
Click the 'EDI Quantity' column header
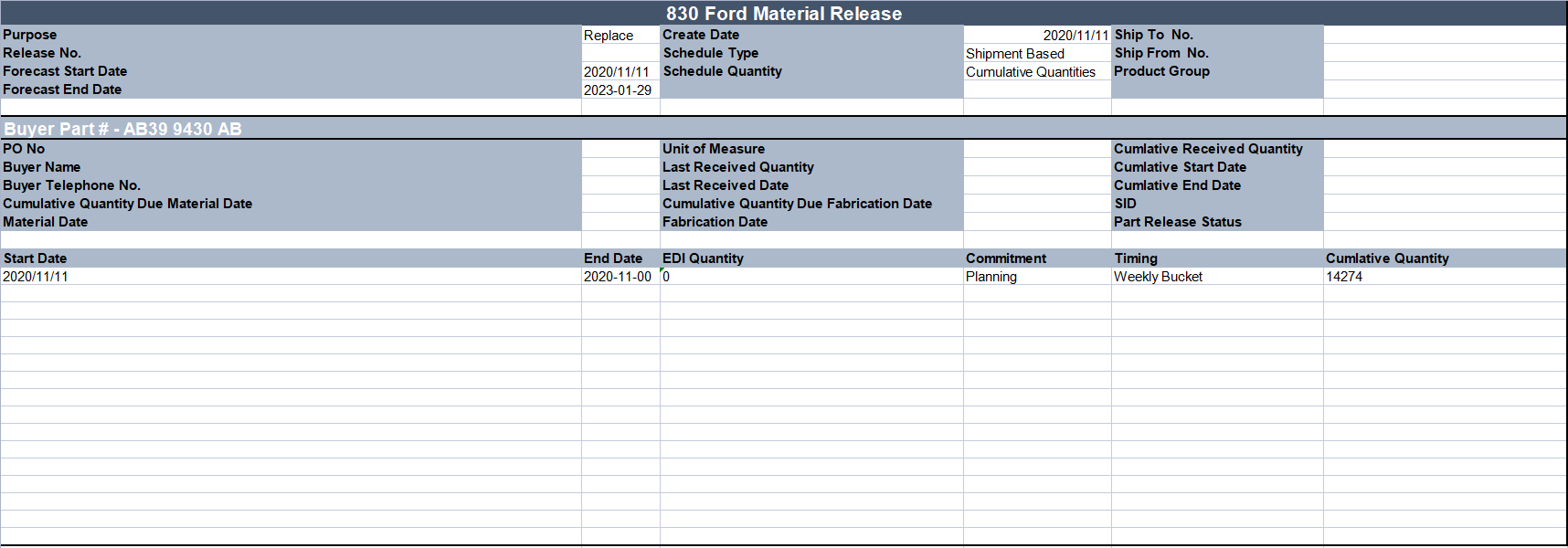pyautogui.click(x=811, y=258)
